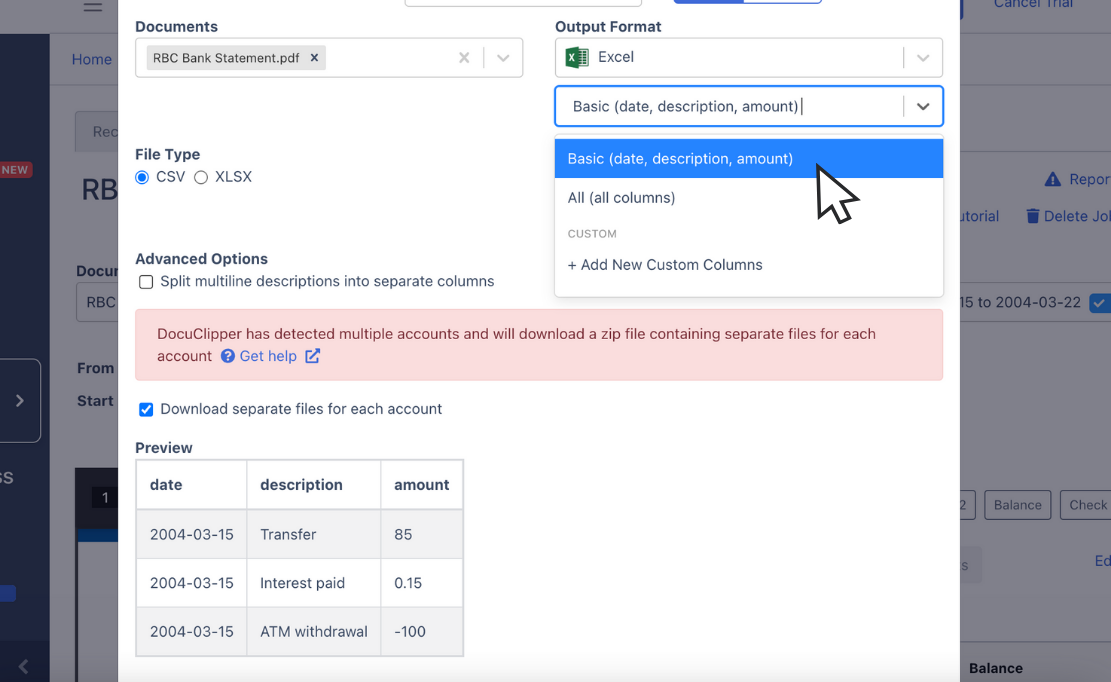
Task: Expand the sidebar with right chevron
Action: pos(20,401)
